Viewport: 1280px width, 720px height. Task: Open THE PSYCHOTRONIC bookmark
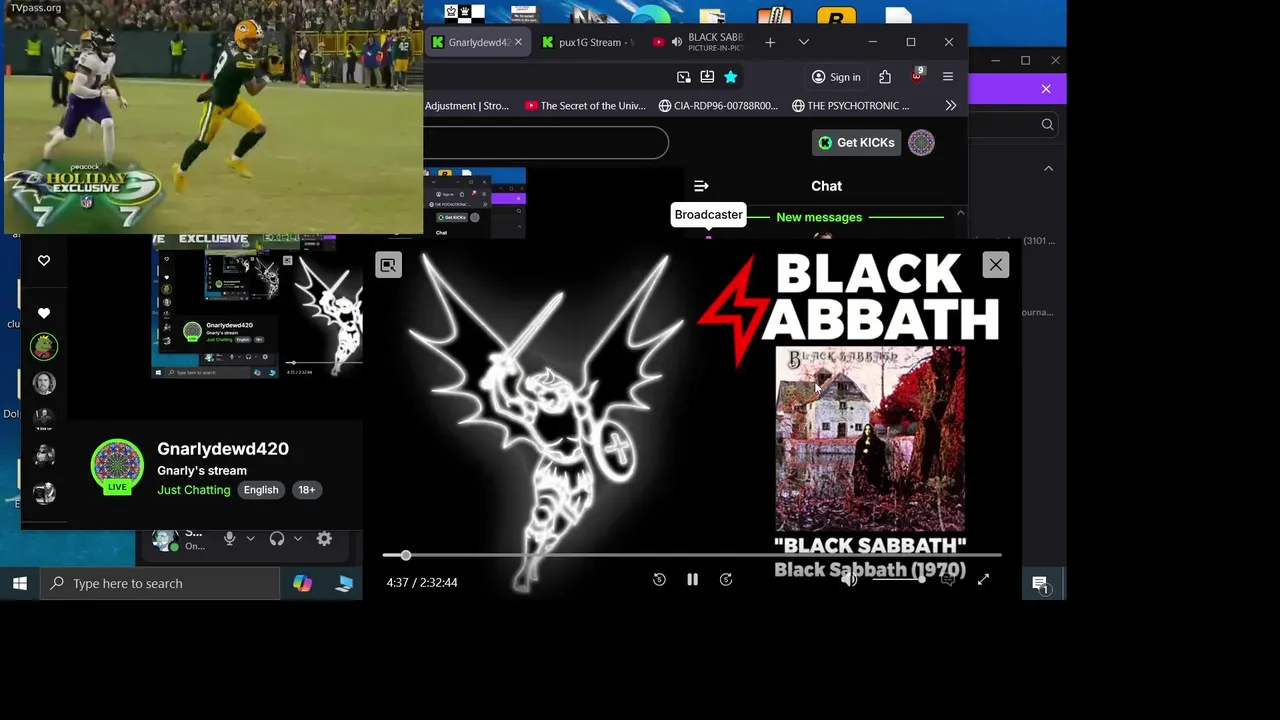pos(850,106)
